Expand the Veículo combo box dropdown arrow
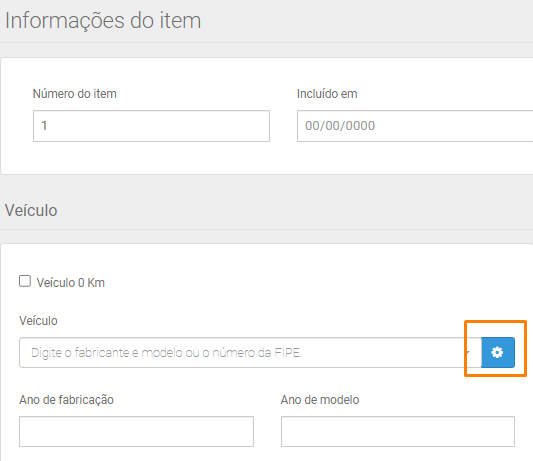This screenshot has width=533, height=461. point(469,352)
